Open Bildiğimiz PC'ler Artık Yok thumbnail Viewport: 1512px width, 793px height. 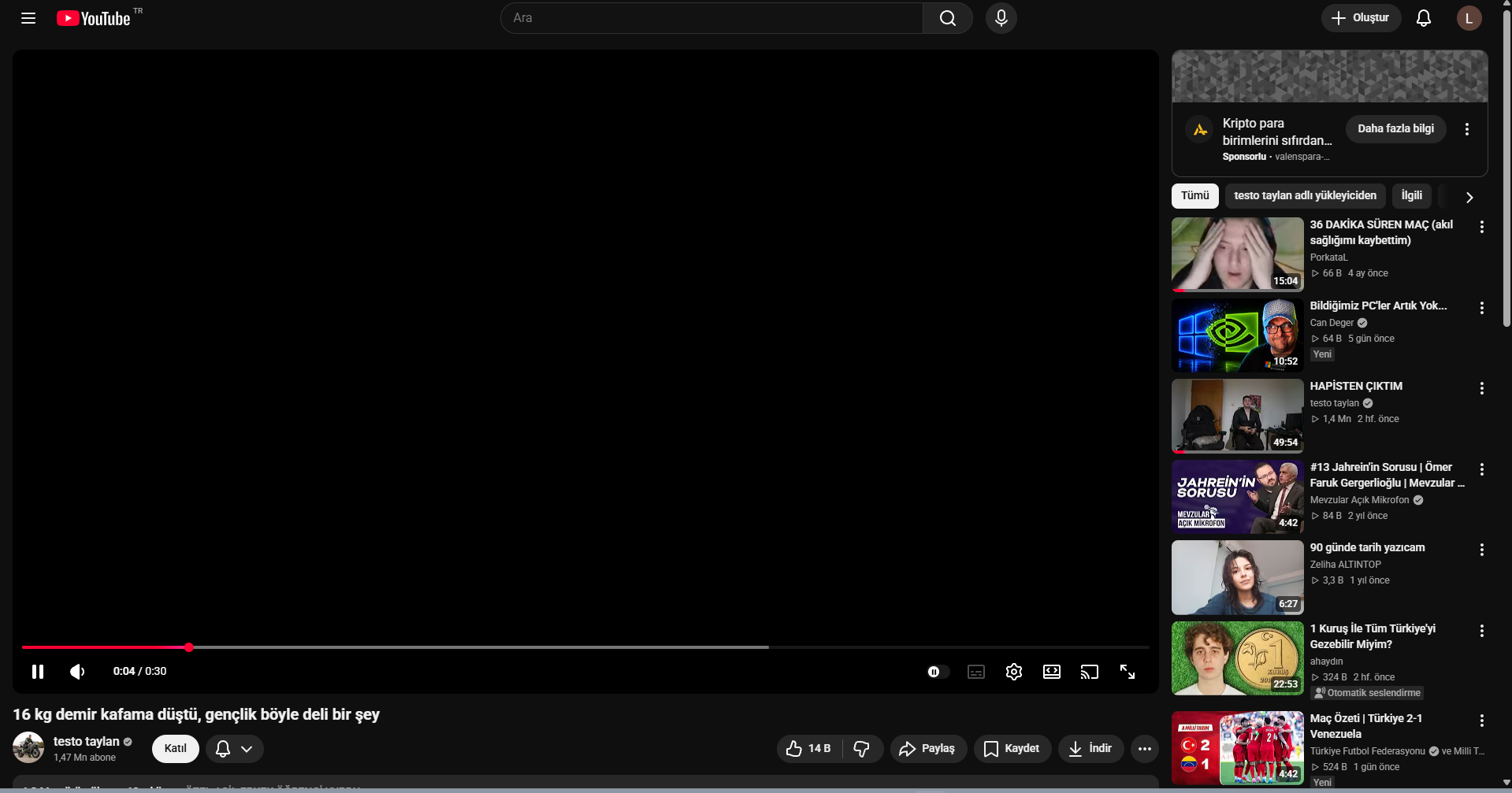click(1238, 335)
